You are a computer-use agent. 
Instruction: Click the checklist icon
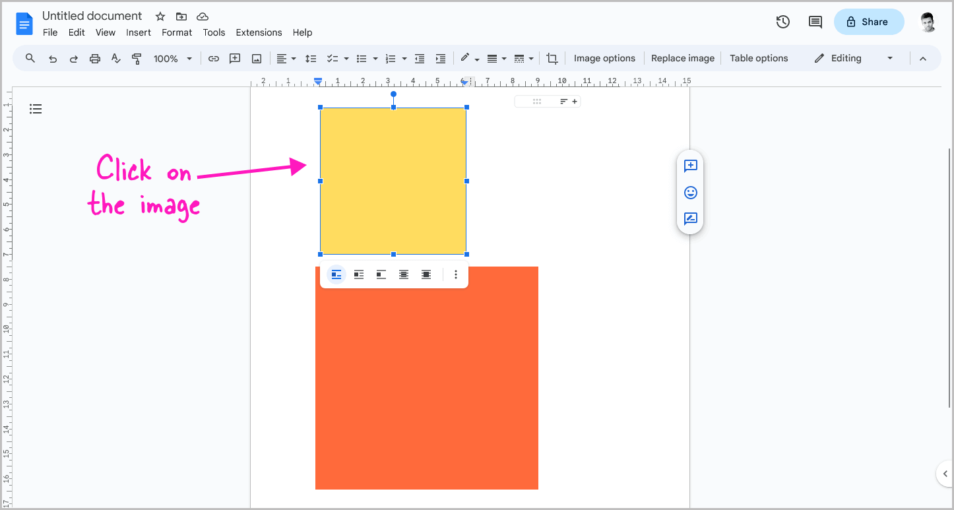tap(332, 59)
